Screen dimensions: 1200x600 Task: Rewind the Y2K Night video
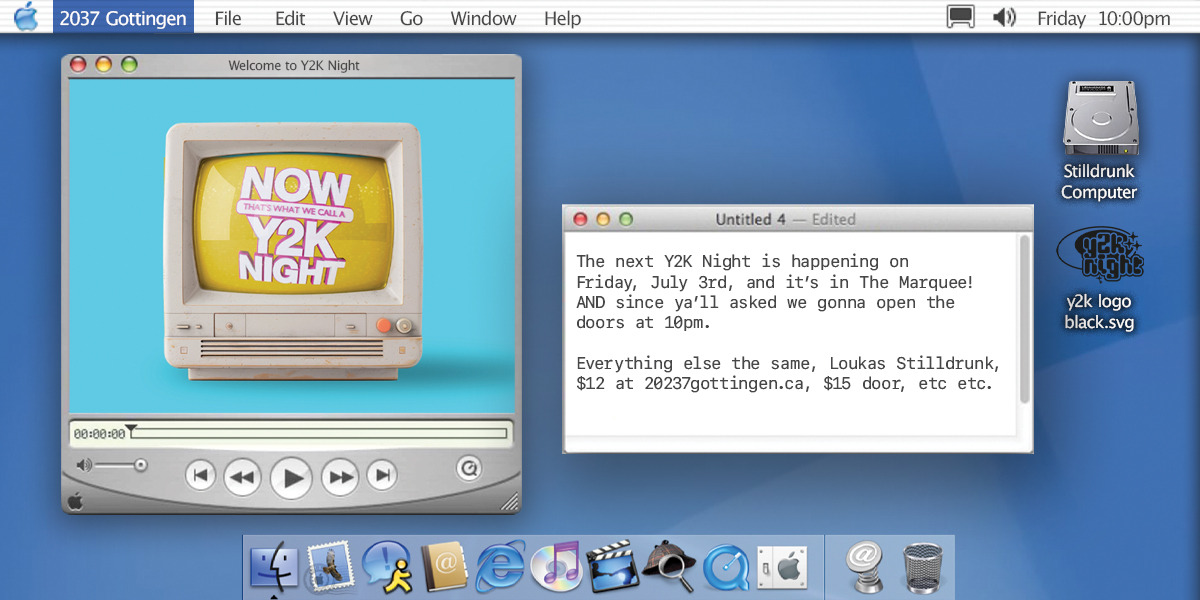[241, 477]
